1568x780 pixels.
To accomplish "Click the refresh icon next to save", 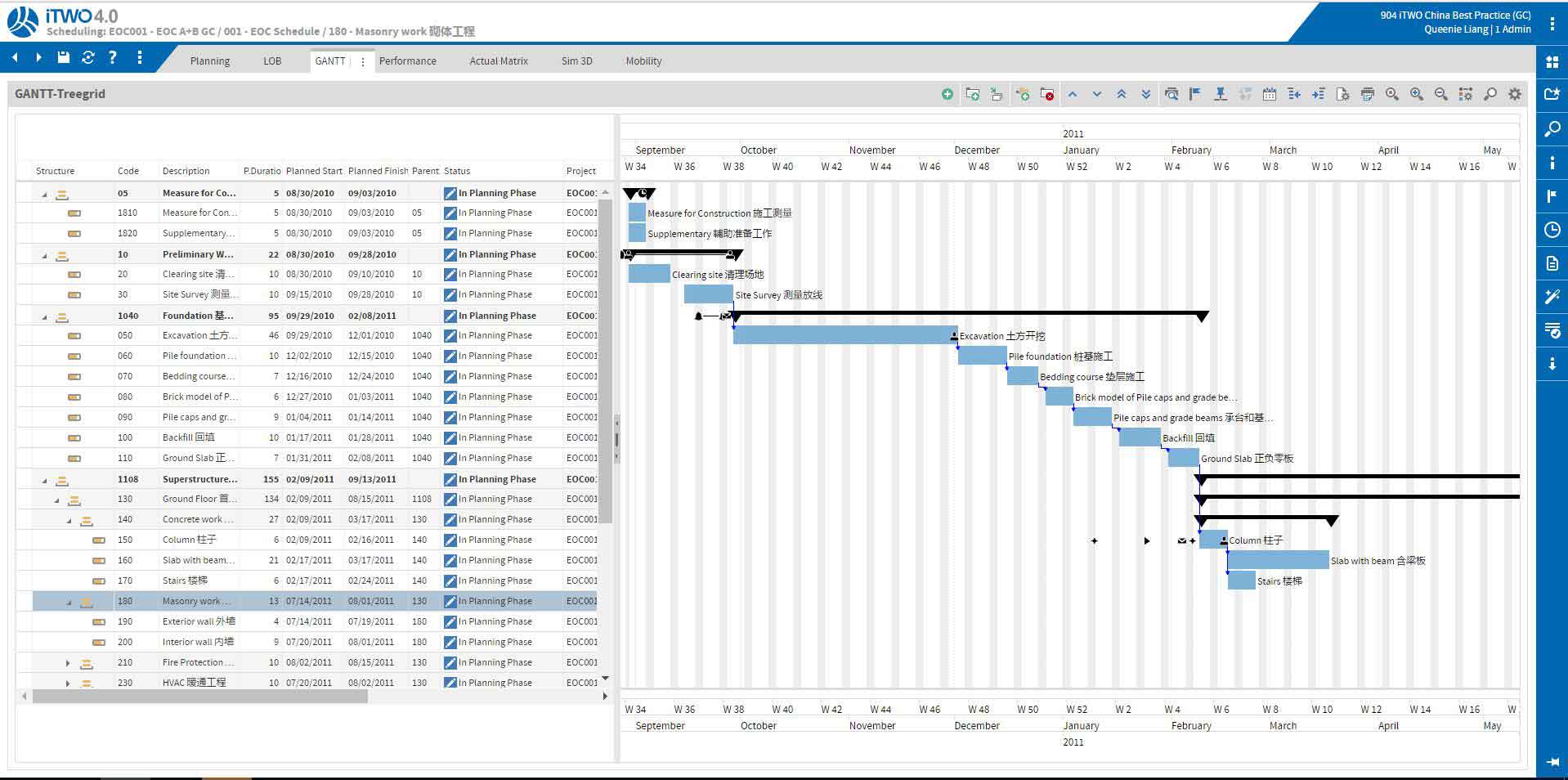I will pyautogui.click(x=88, y=57).
